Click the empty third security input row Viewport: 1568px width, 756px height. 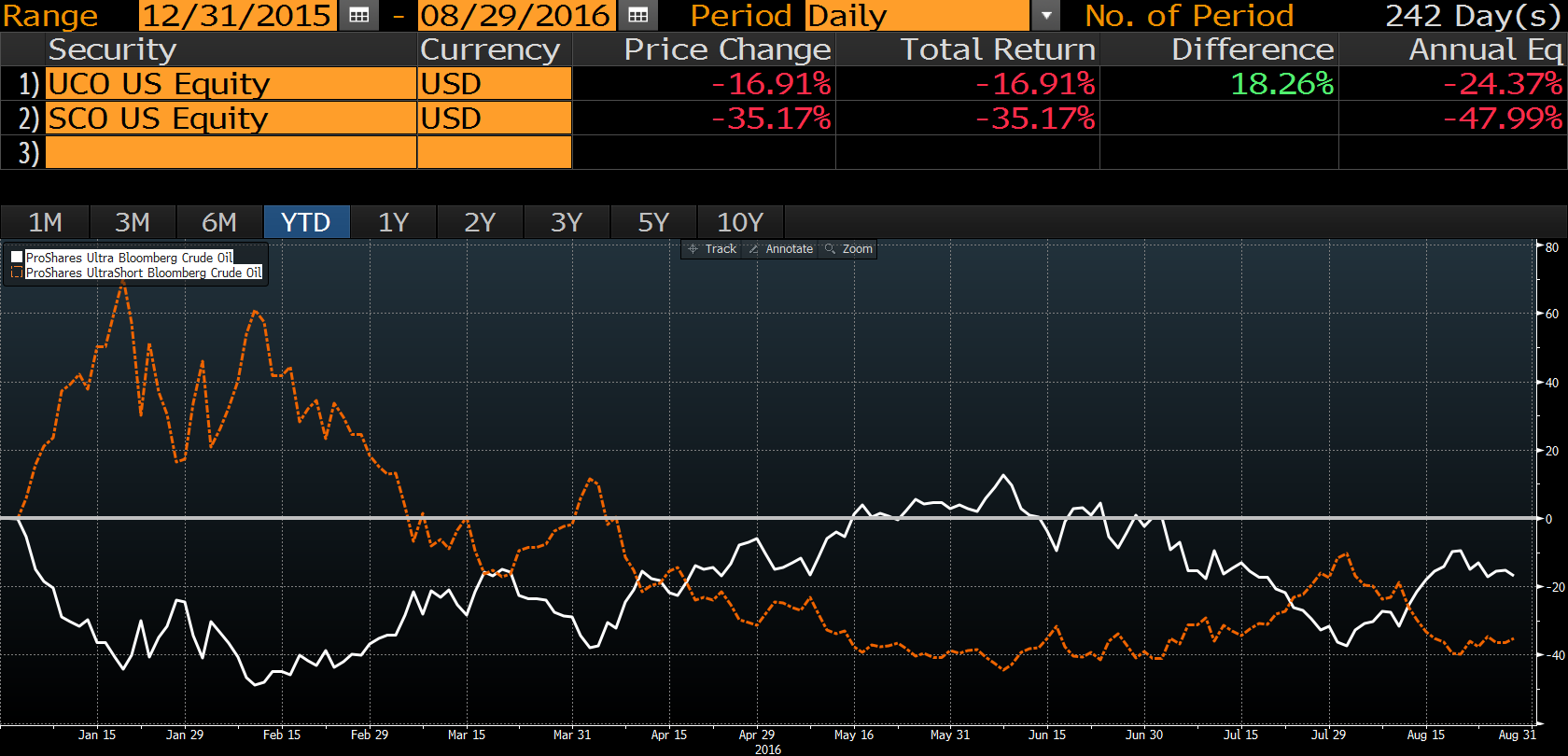pos(231,152)
